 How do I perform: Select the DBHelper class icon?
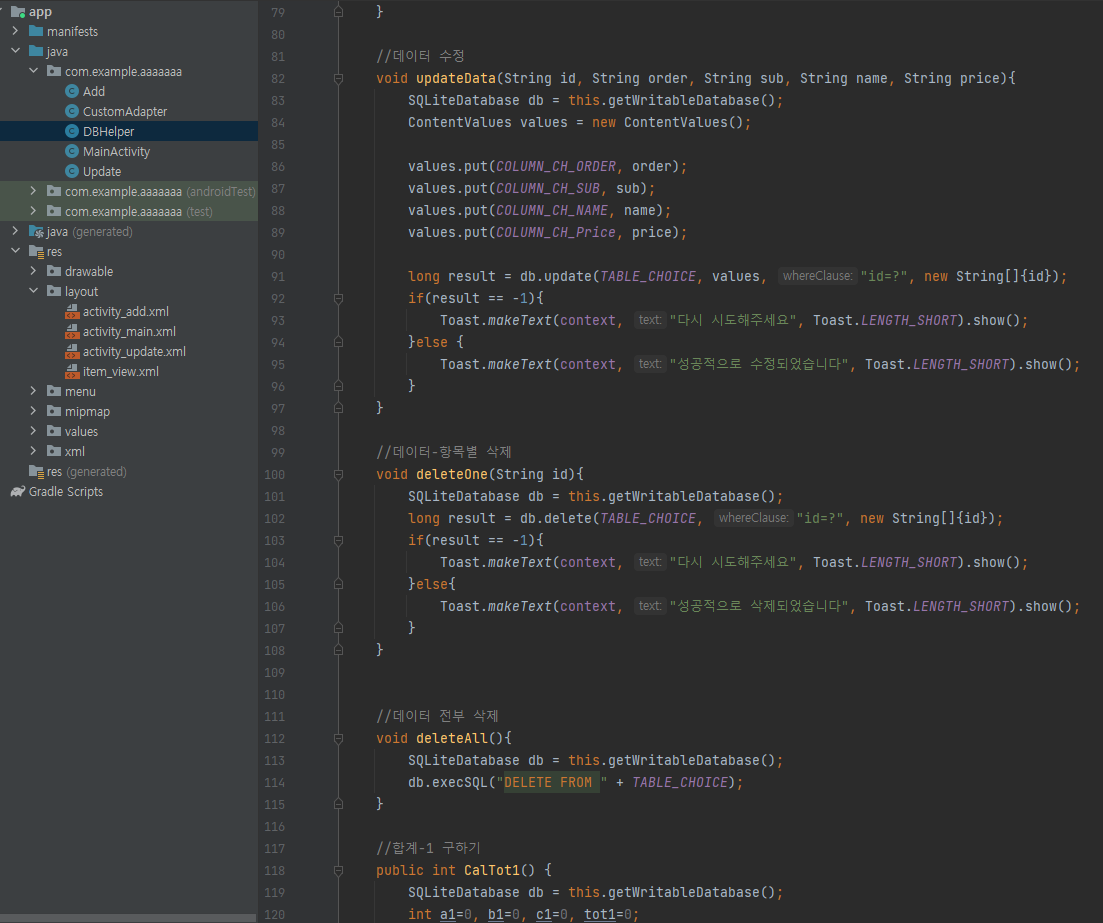pyautogui.click(x=72, y=132)
